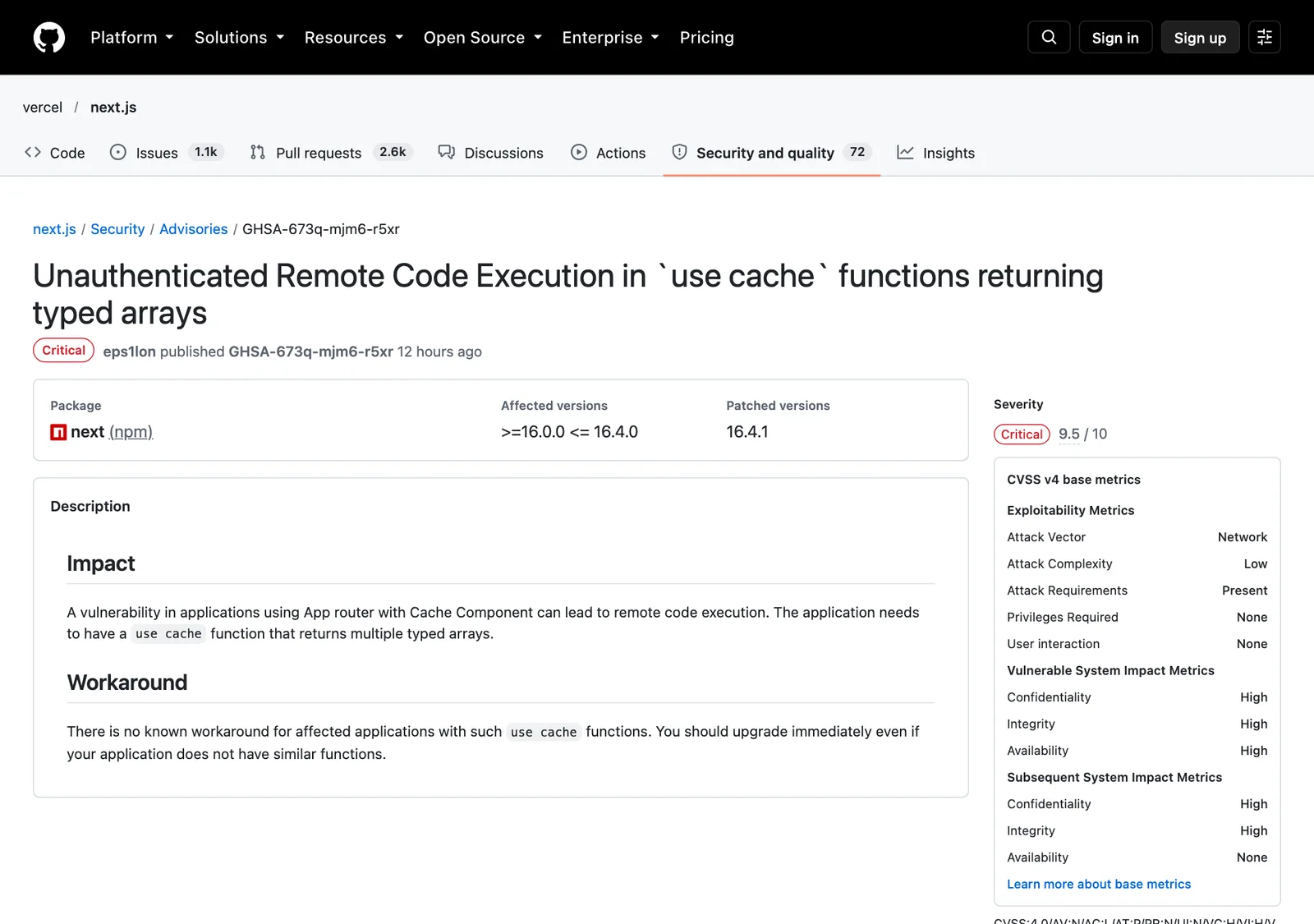The image size is (1314, 924).
Task: Expand the Platform menu
Action: click(x=132, y=38)
